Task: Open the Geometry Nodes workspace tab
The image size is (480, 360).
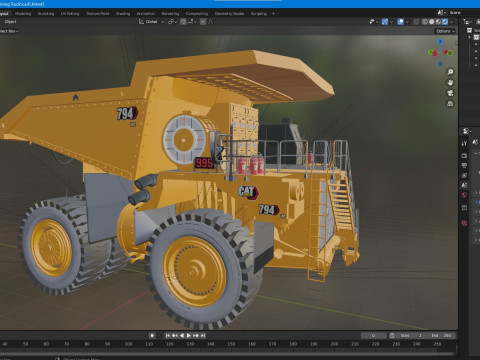Action: (x=229, y=14)
